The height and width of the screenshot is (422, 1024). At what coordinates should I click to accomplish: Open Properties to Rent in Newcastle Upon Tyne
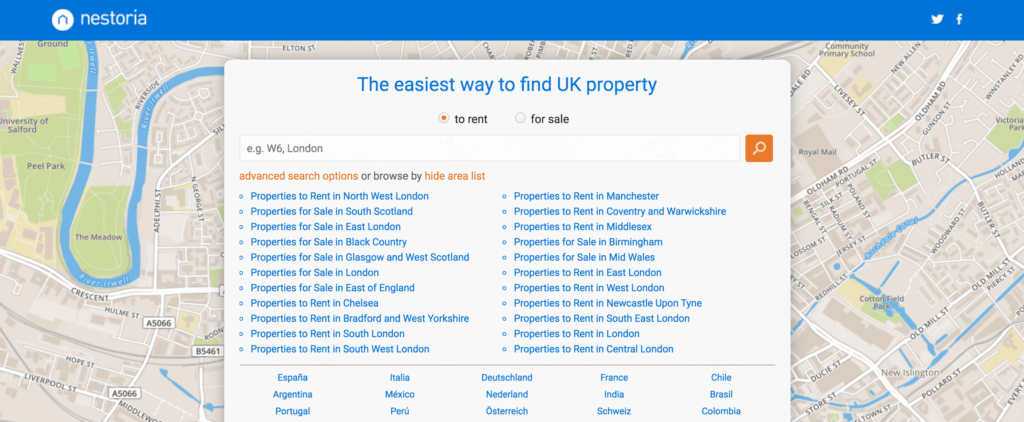pos(607,303)
